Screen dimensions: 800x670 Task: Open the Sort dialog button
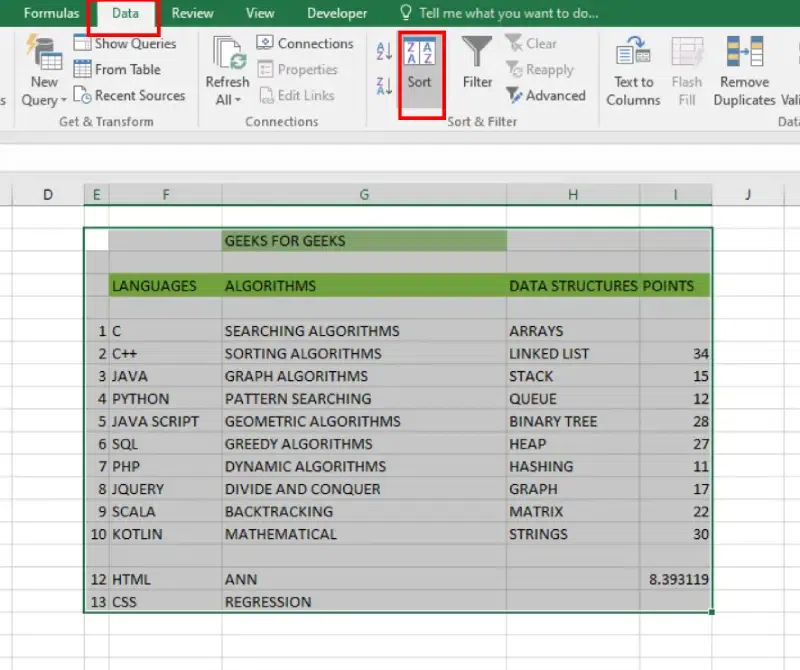point(421,72)
